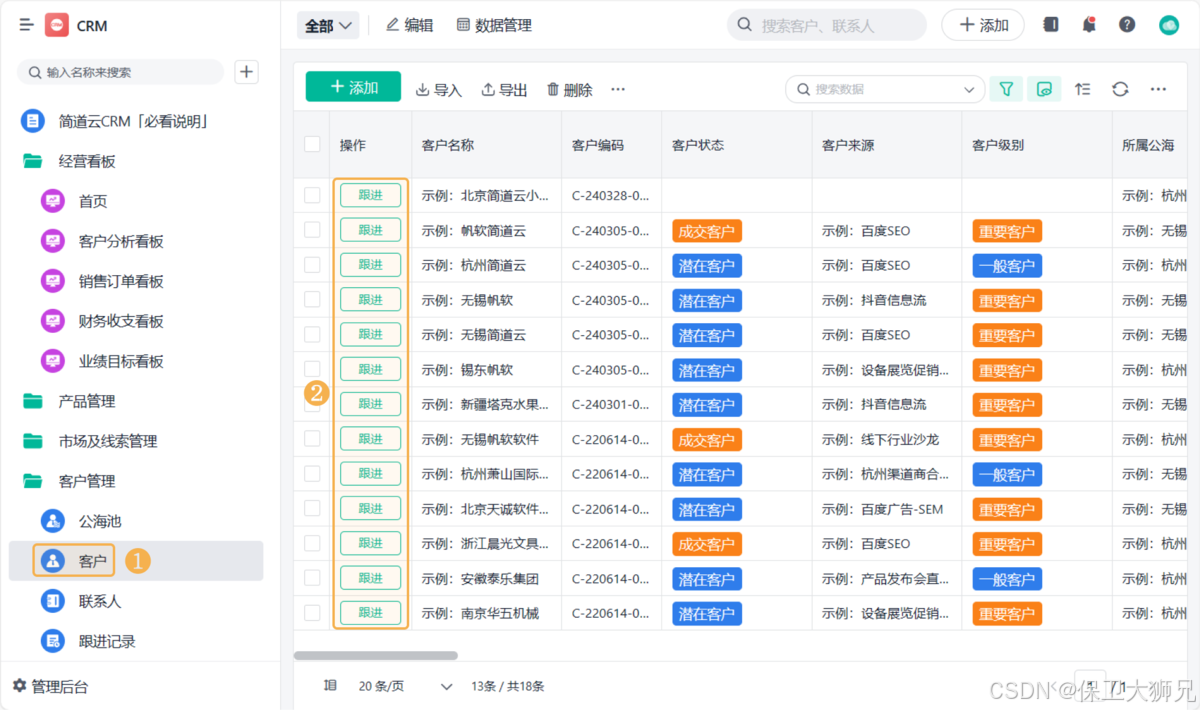Check the row for 杭州简道云
The image size is (1200, 710).
312,265
